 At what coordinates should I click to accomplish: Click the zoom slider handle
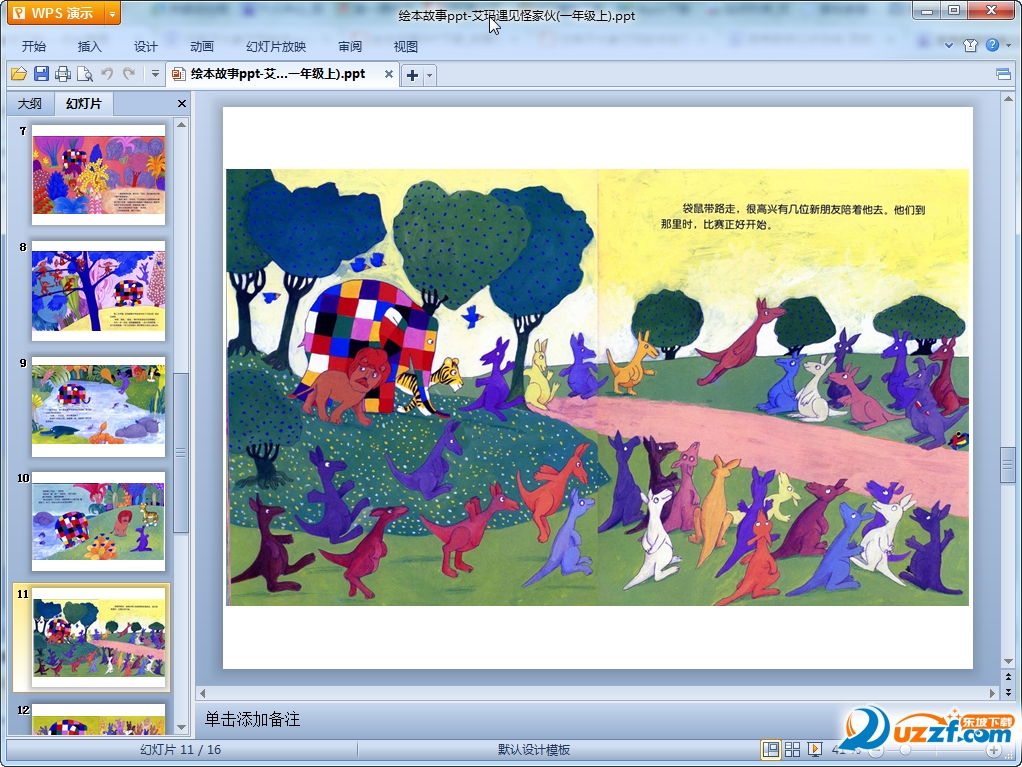(x=905, y=750)
